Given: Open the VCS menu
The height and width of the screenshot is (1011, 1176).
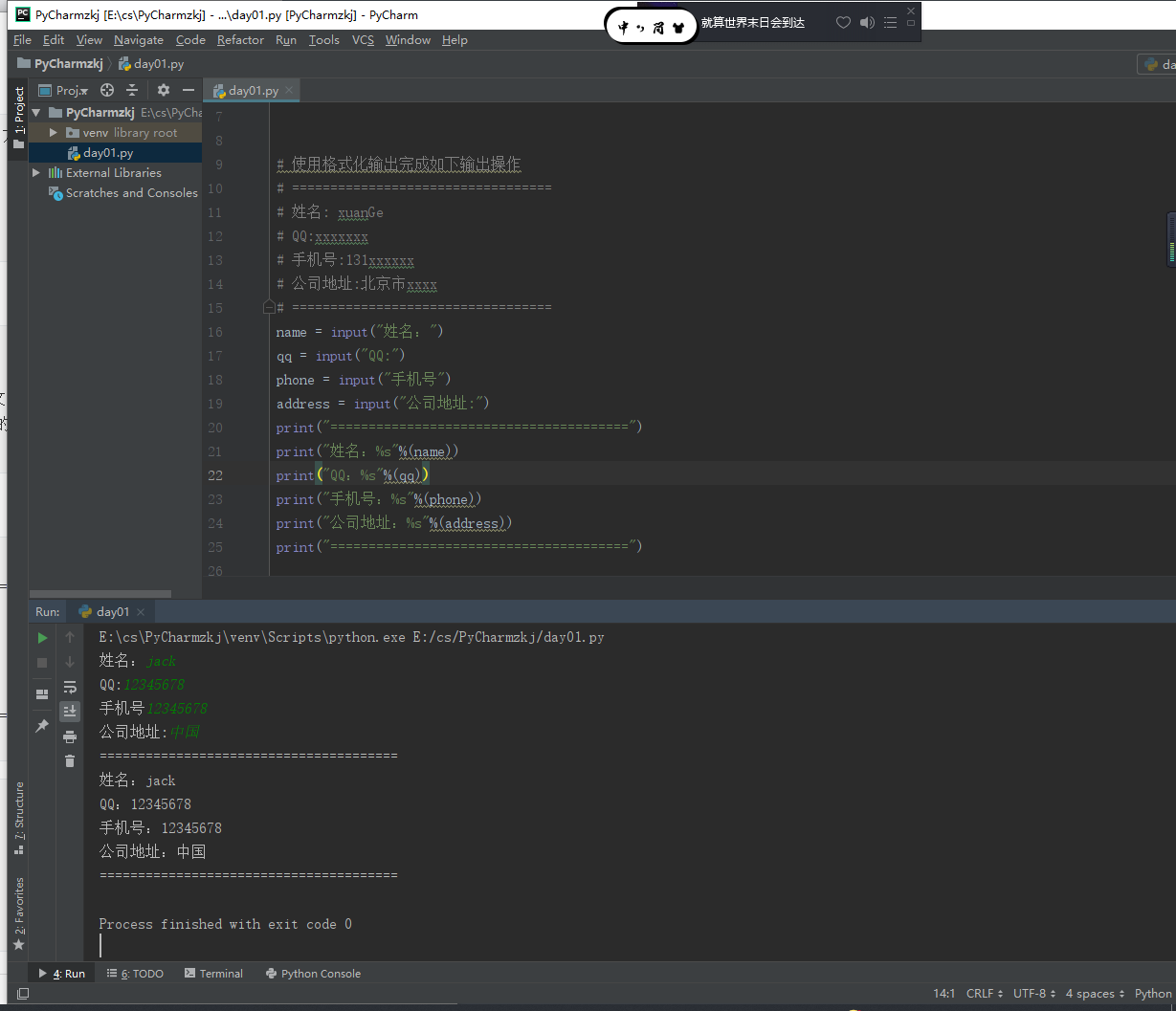Looking at the screenshot, I should point(363,40).
